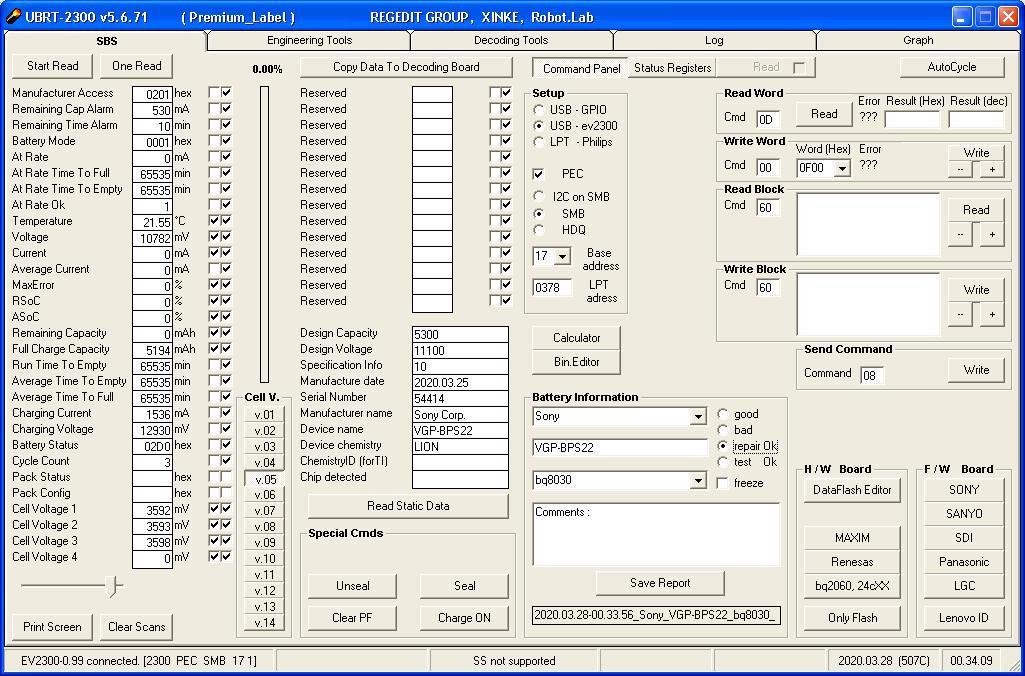Image resolution: width=1025 pixels, height=676 pixels.
Task: Select cell voltage button v.01
Action: coord(265,414)
